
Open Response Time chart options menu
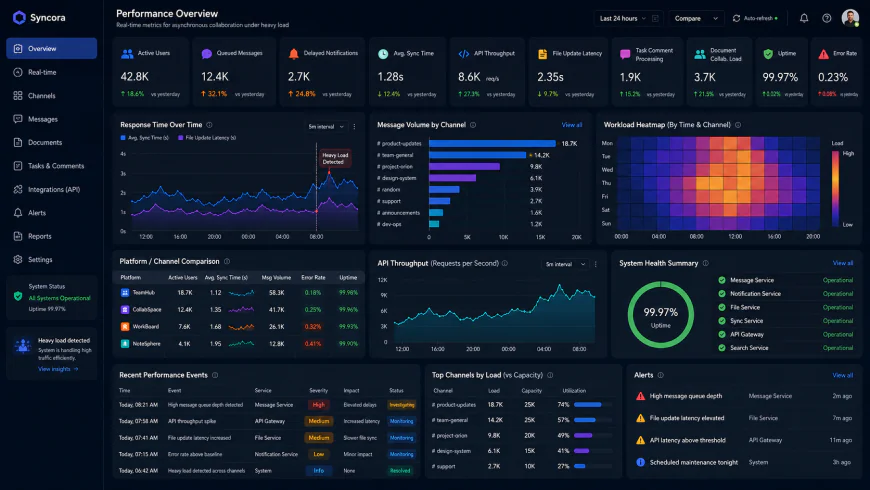(x=355, y=127)
